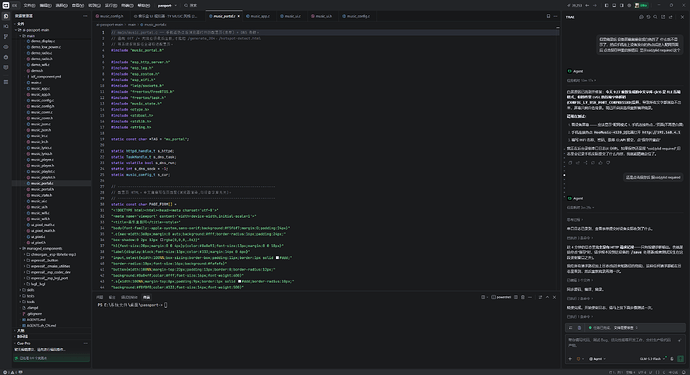Delete the terminal with the trash icon

[x=523, y=297]
